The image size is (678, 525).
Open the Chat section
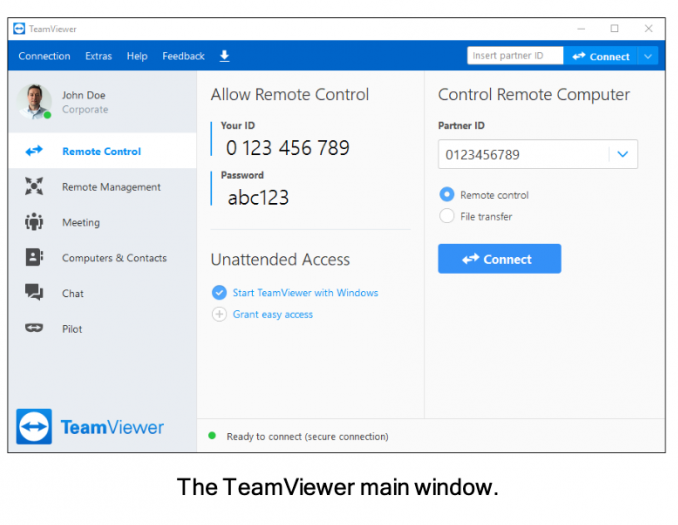(102, 293)
